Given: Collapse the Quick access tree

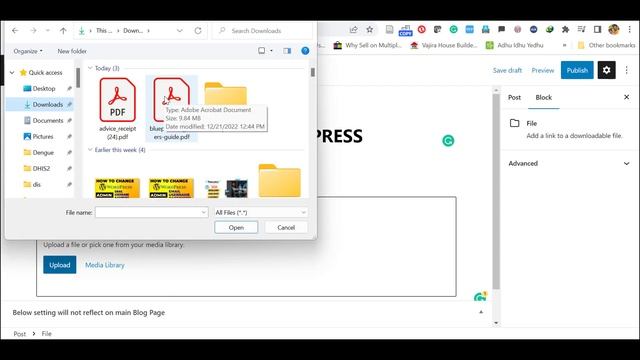Looking at the screenshot, I should click(x=12, y=73).
